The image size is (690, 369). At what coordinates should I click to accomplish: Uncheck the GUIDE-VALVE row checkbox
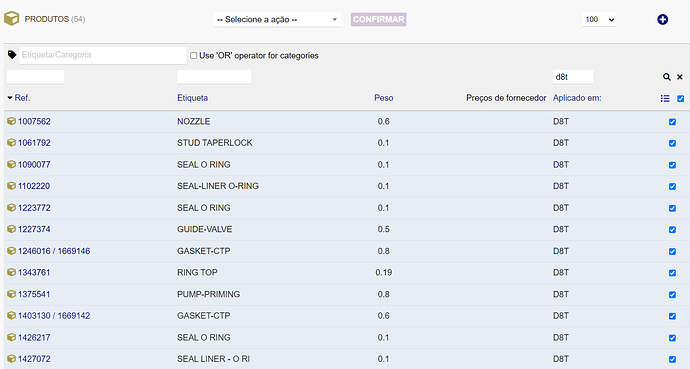coord(672,230)
